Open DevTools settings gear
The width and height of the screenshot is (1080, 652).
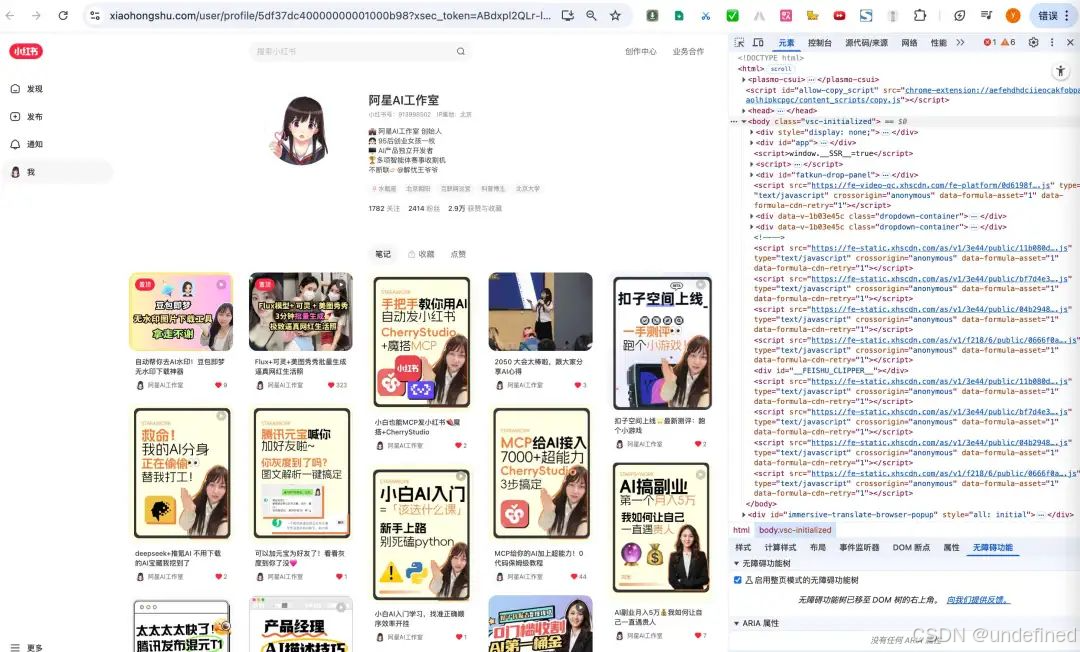tap(1033, 42)
